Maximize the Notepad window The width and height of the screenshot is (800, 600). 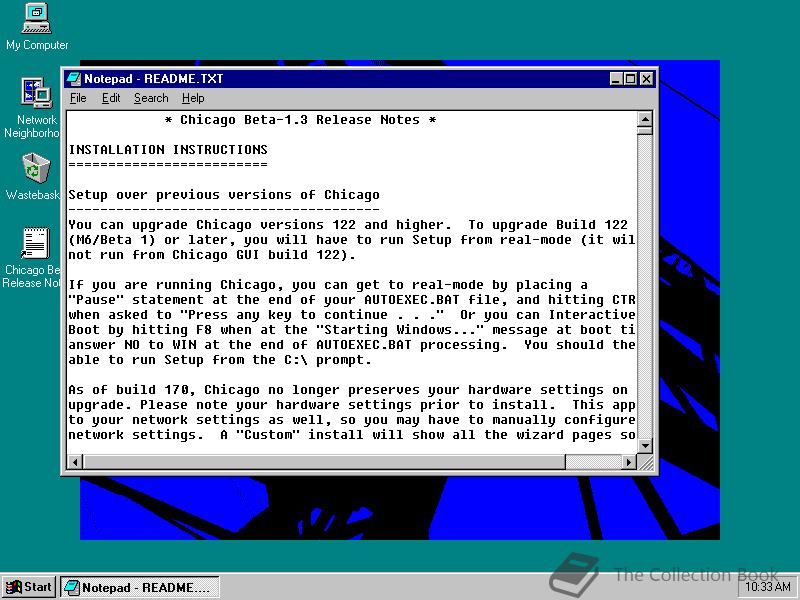(631, 79)
